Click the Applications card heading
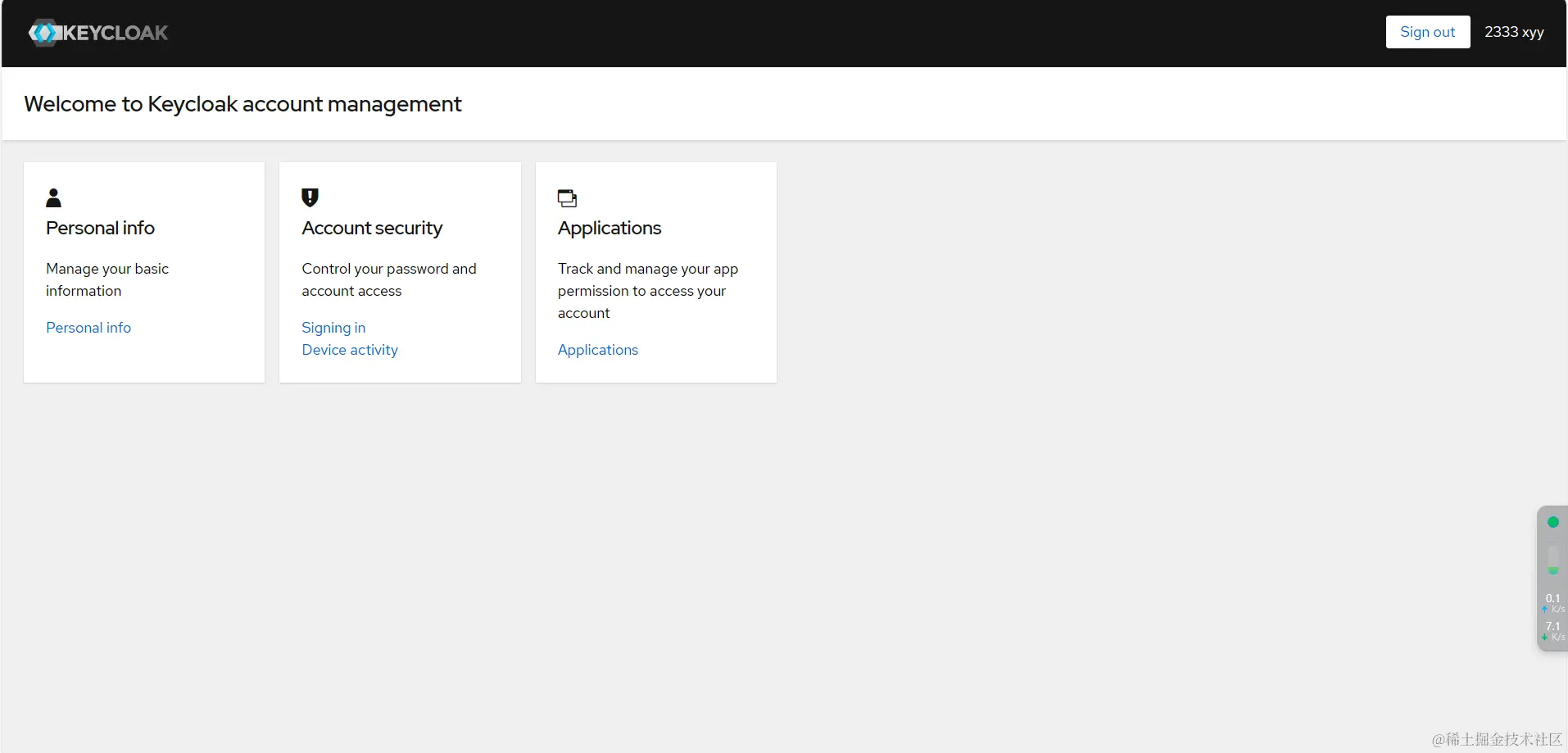Screen dimensions: 1568x753 click(x=610, y=228)
